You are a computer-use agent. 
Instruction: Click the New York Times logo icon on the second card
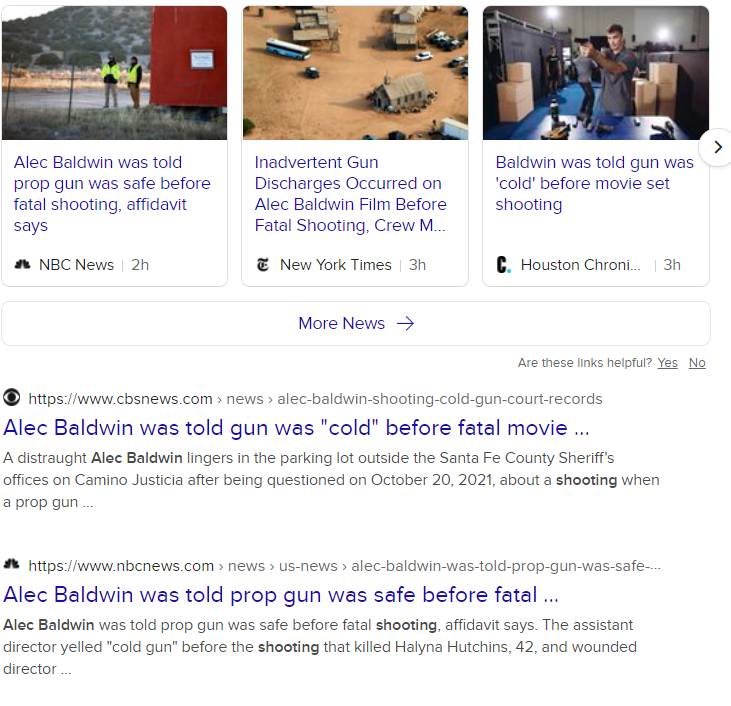coord(263,264)
